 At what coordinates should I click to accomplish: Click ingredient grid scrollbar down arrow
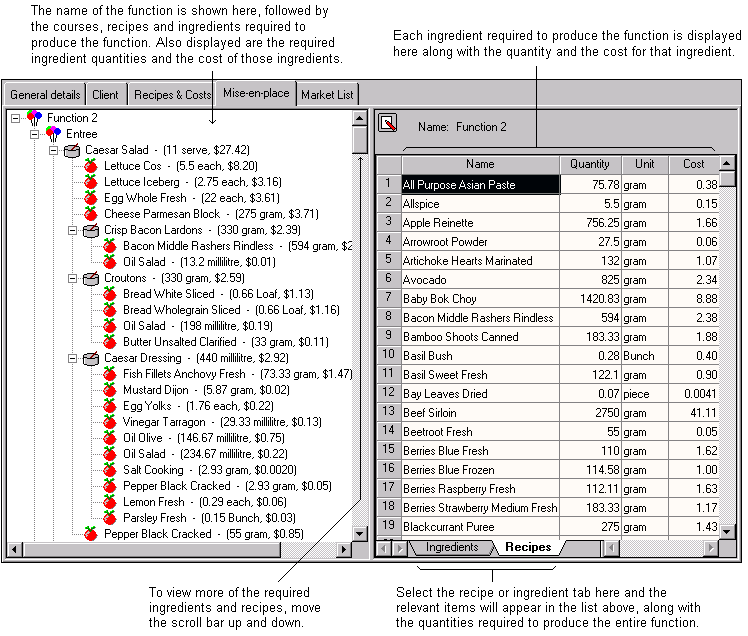727,531
